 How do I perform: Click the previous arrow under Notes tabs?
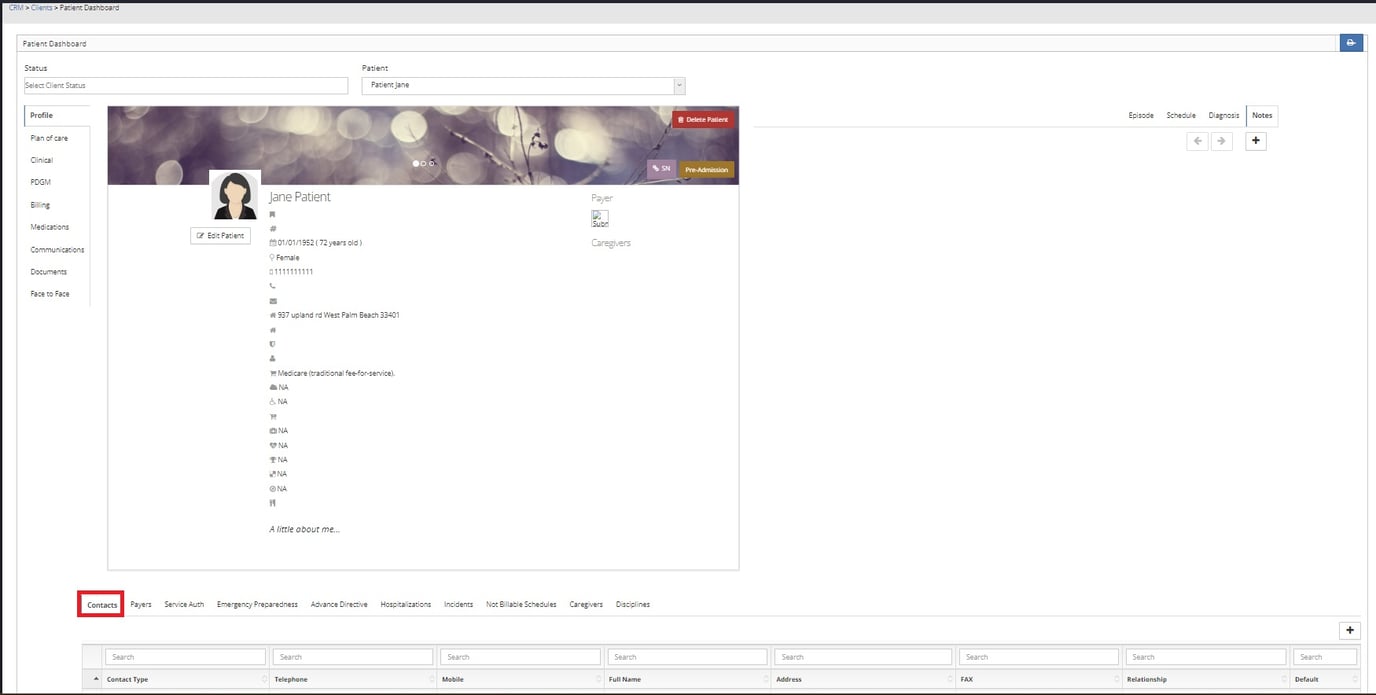1197,142
